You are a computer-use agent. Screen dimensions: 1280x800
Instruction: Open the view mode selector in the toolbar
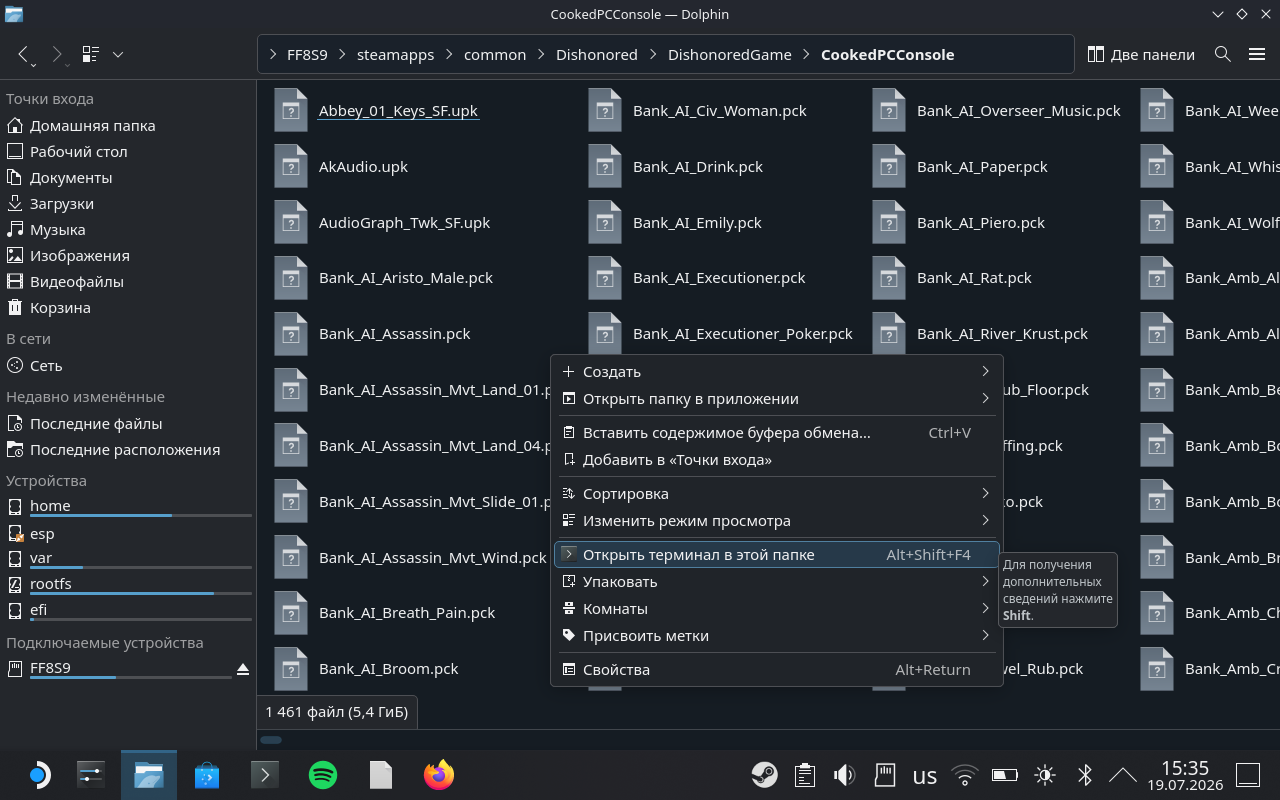pos(103,55)
